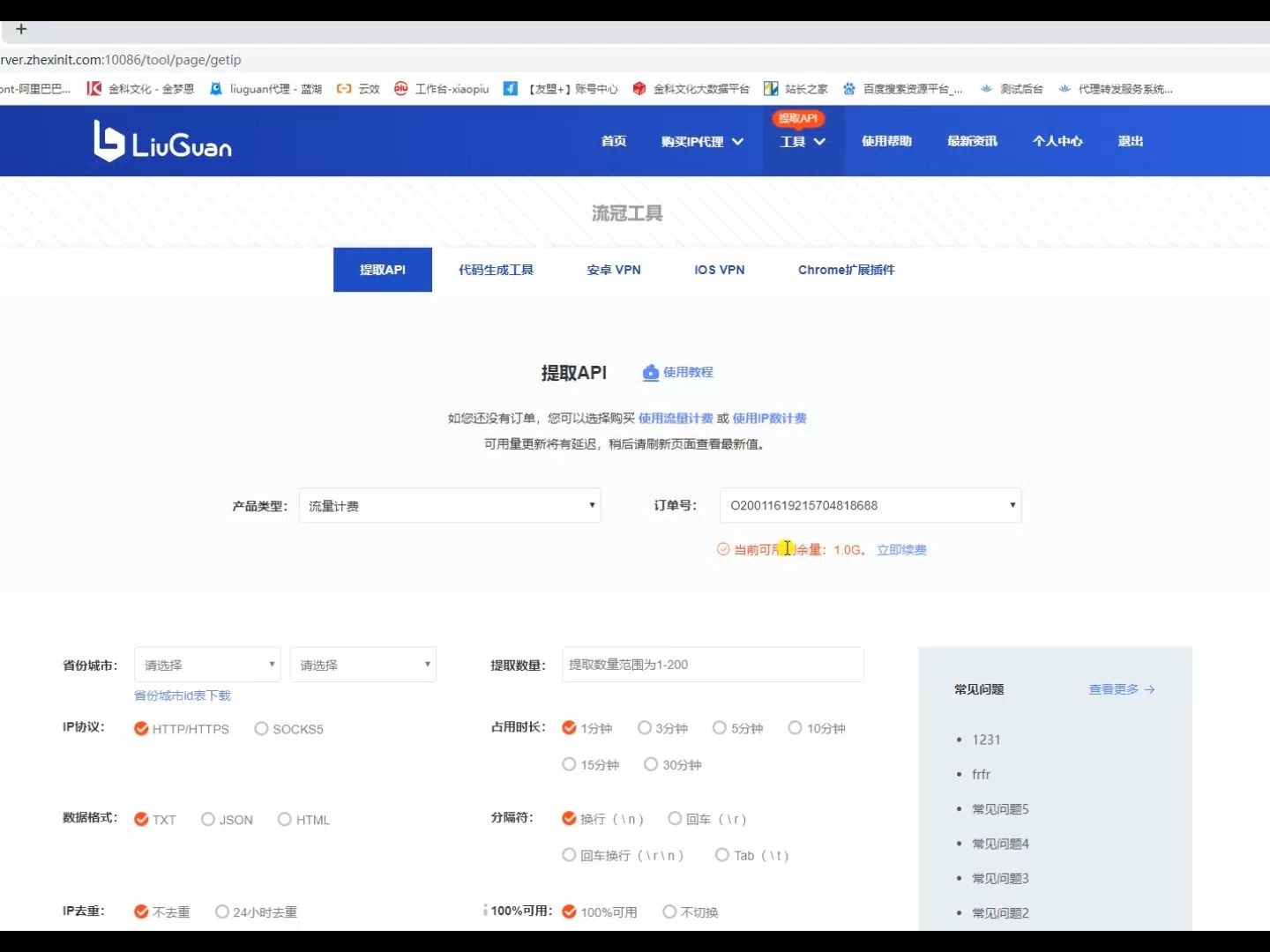Expand the 购买IP代理 nav menu
This screenshot has width=1270, height=952.
[x=702, y=142]
